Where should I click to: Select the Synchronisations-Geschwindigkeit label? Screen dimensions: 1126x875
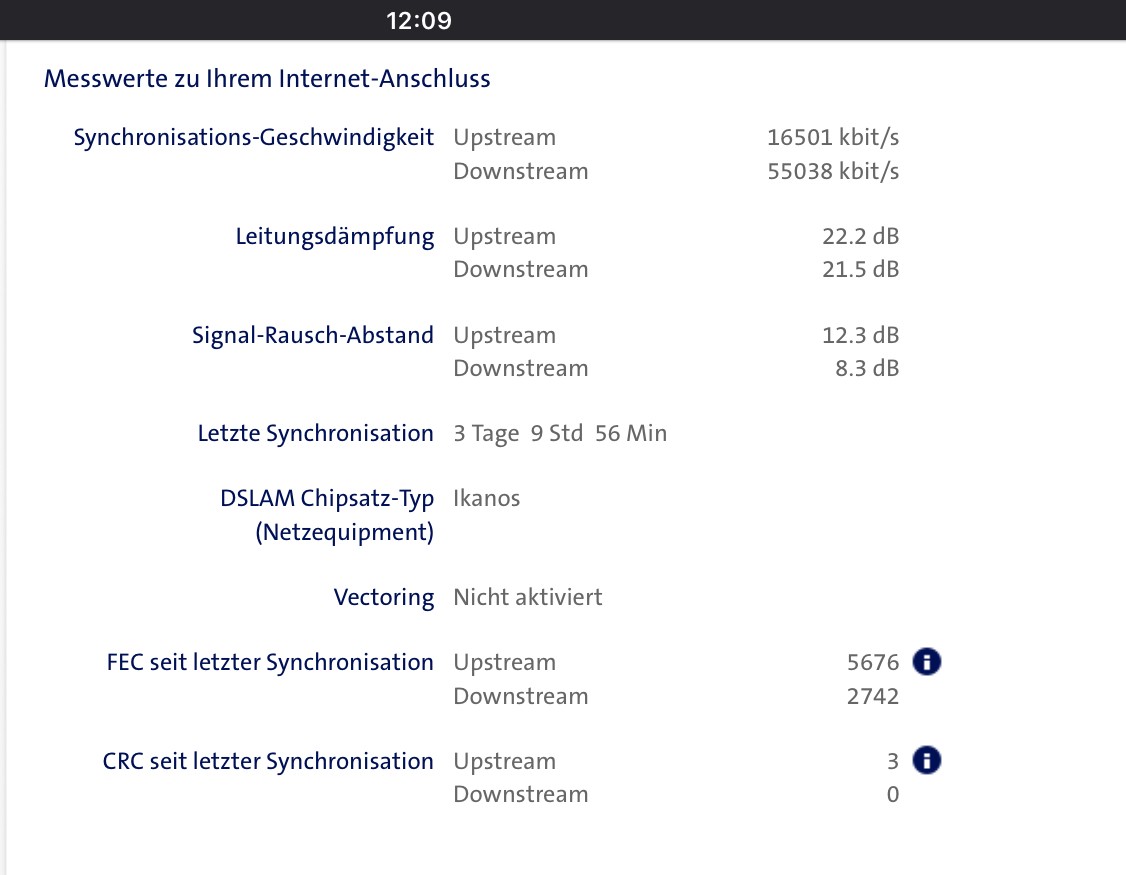pos(254,137)
